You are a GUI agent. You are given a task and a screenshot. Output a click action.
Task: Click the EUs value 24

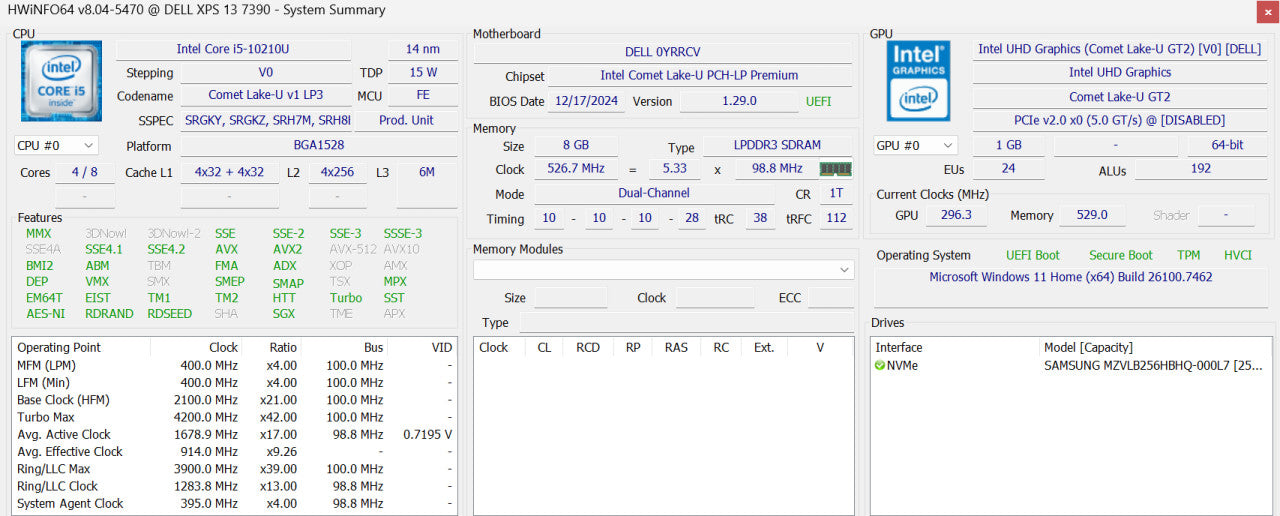point(1008,170)
